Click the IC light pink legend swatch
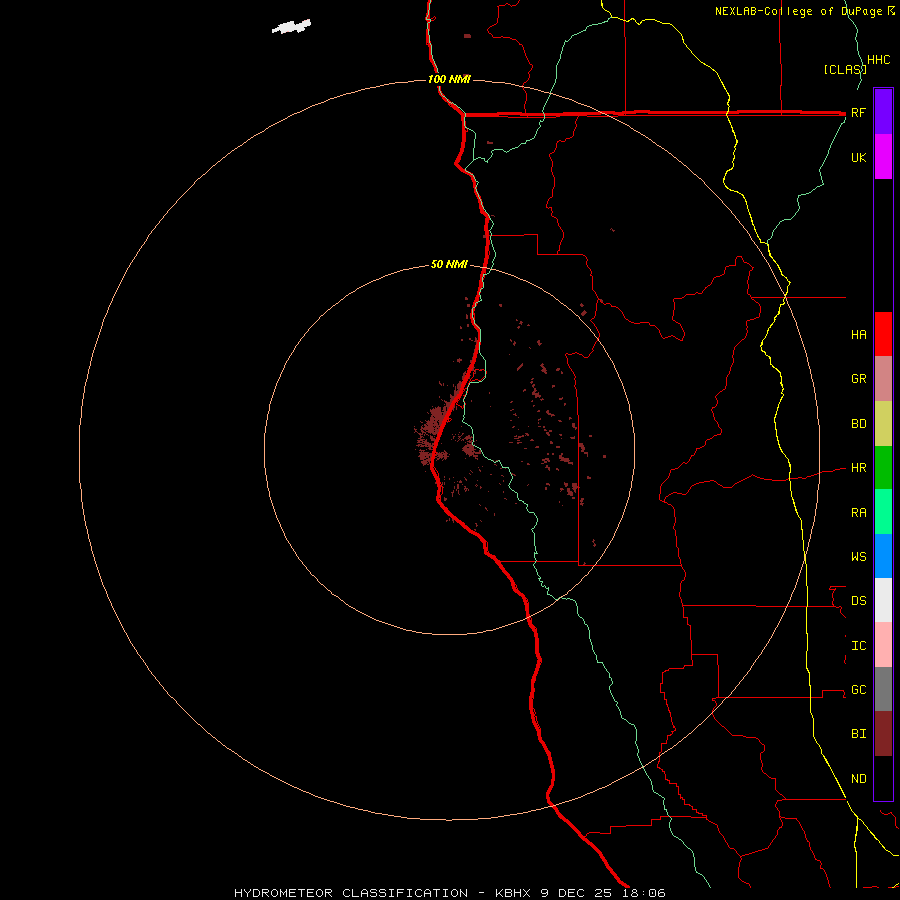This screenshot has width=900, height=900. pos(883,645)
